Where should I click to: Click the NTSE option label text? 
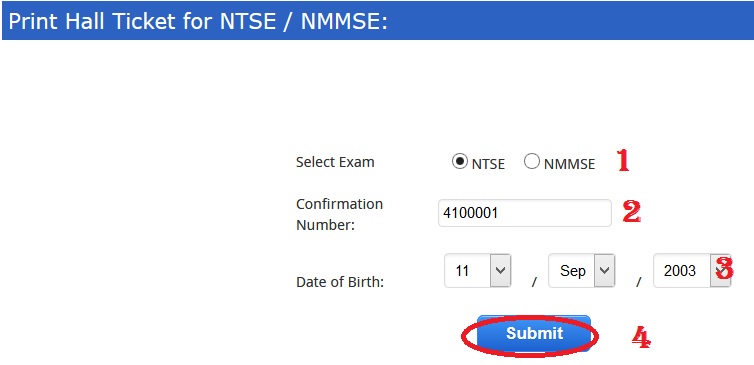488,164
